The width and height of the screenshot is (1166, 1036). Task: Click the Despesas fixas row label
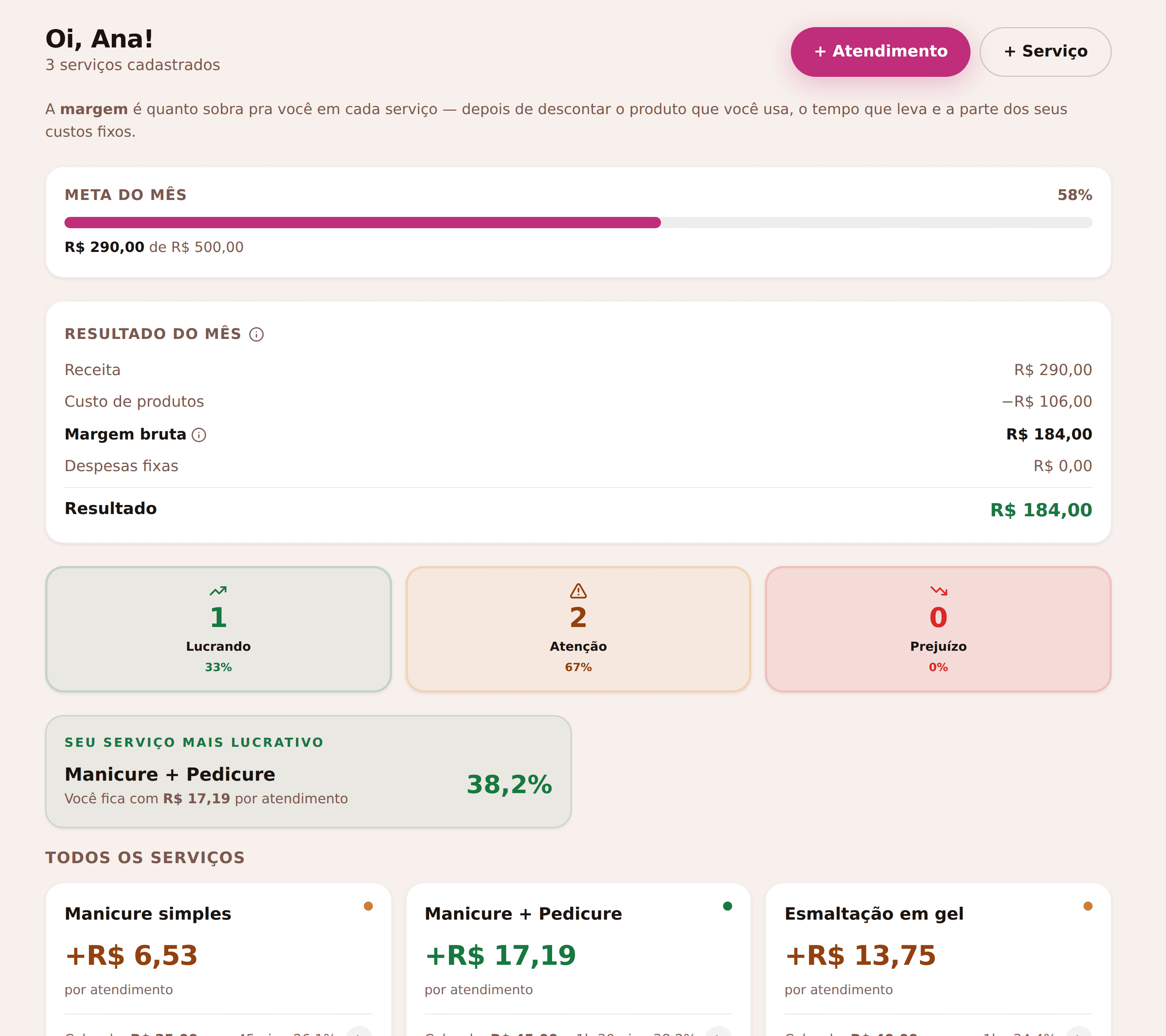click(122, 466)
